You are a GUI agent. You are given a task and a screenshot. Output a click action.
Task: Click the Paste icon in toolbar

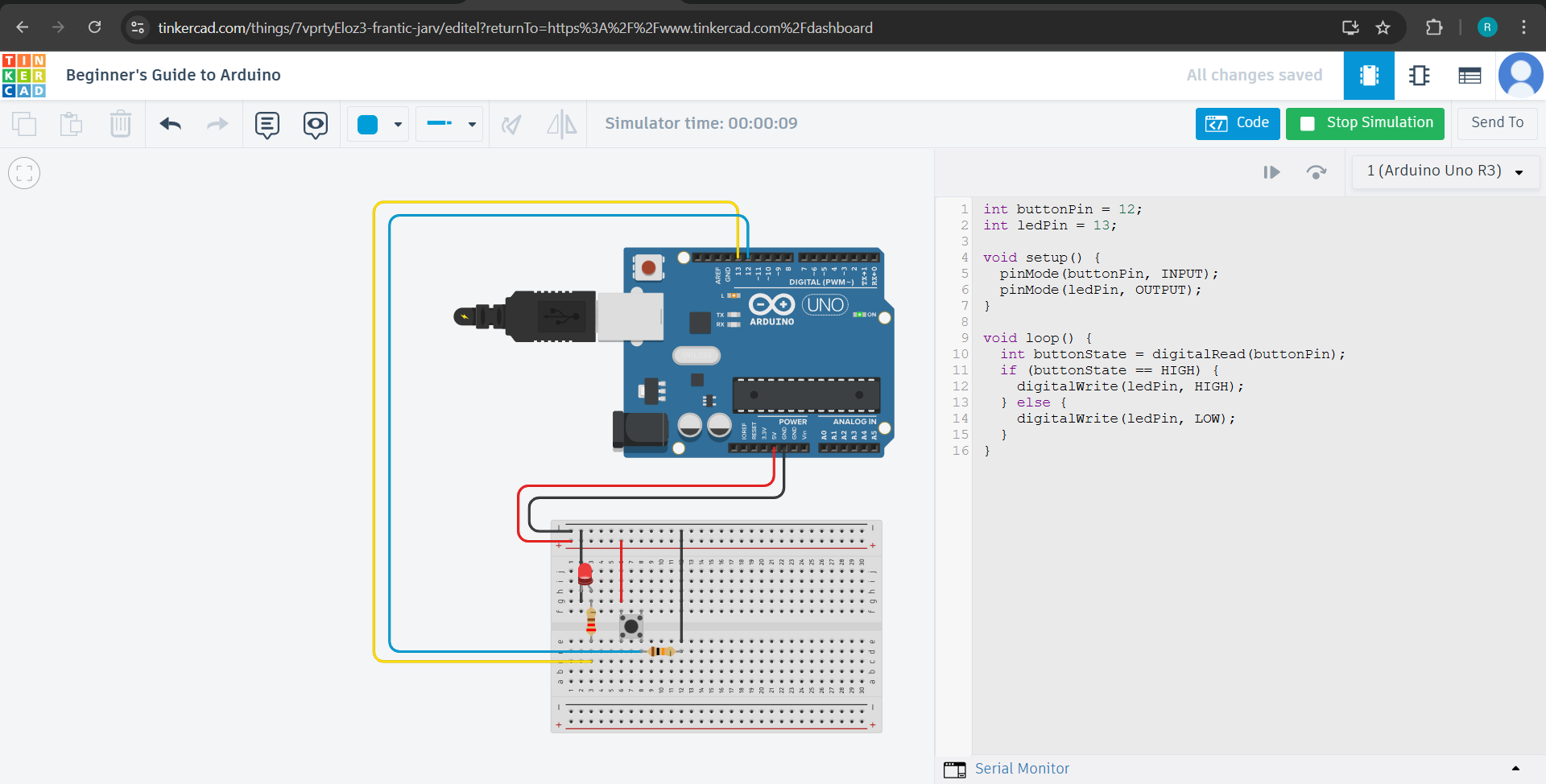click(x=72, y=124)
